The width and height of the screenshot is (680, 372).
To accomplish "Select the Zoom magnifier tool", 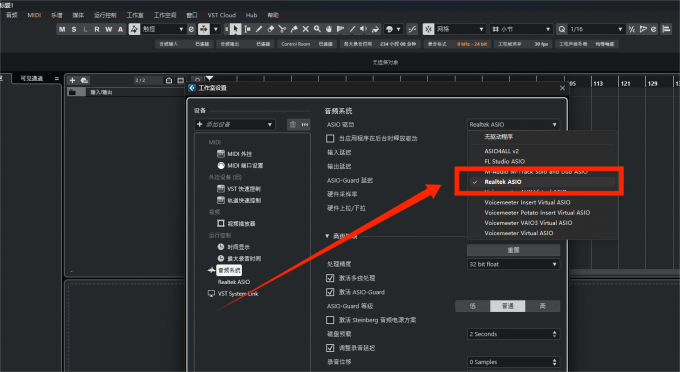I will pyautogui.click(x=317, y=29).
